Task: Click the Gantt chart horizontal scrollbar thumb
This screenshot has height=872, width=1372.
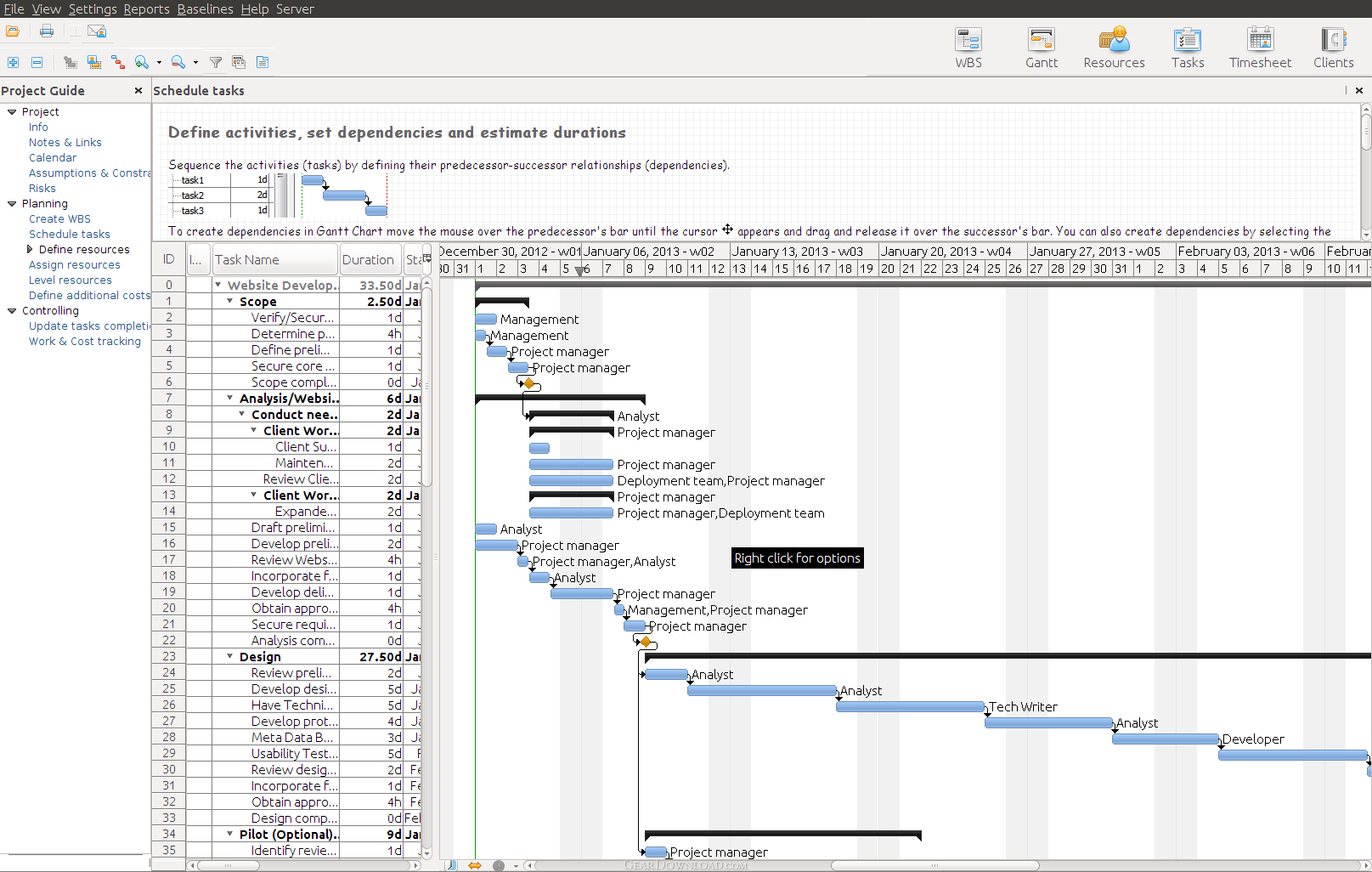Action: (x=934, y=865)
